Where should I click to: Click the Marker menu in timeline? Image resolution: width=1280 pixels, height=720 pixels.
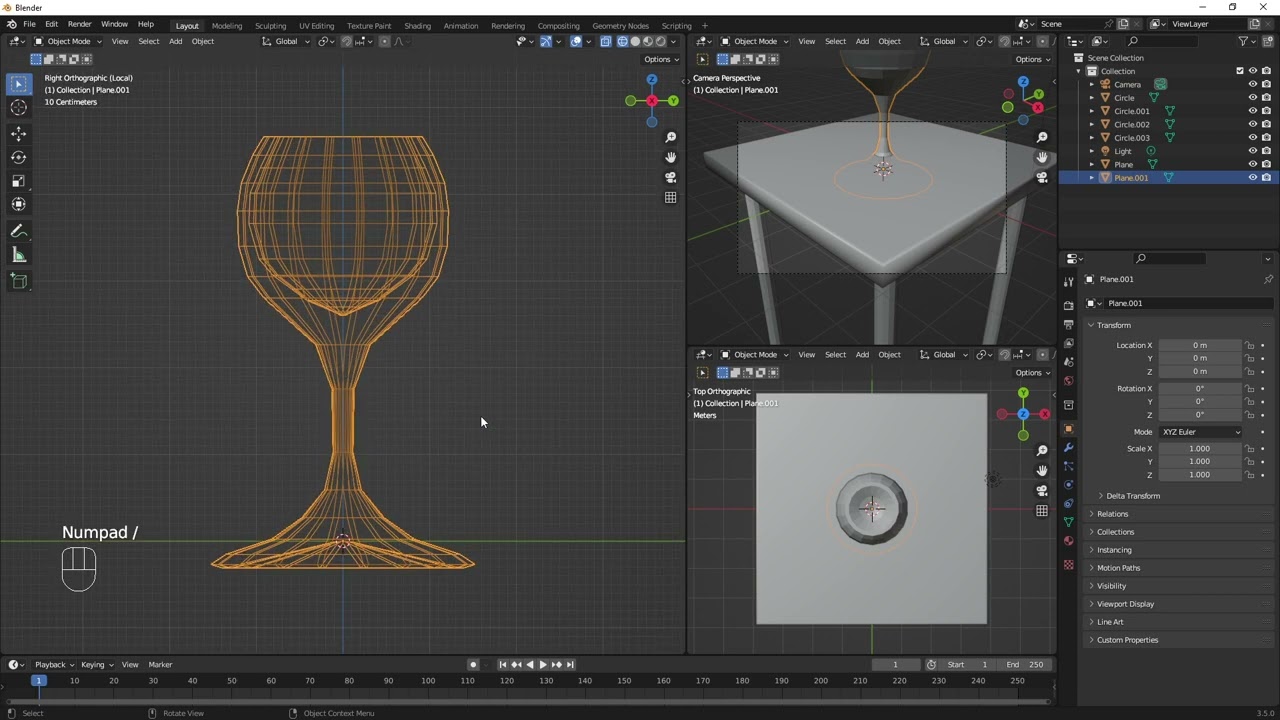(160, 665)
